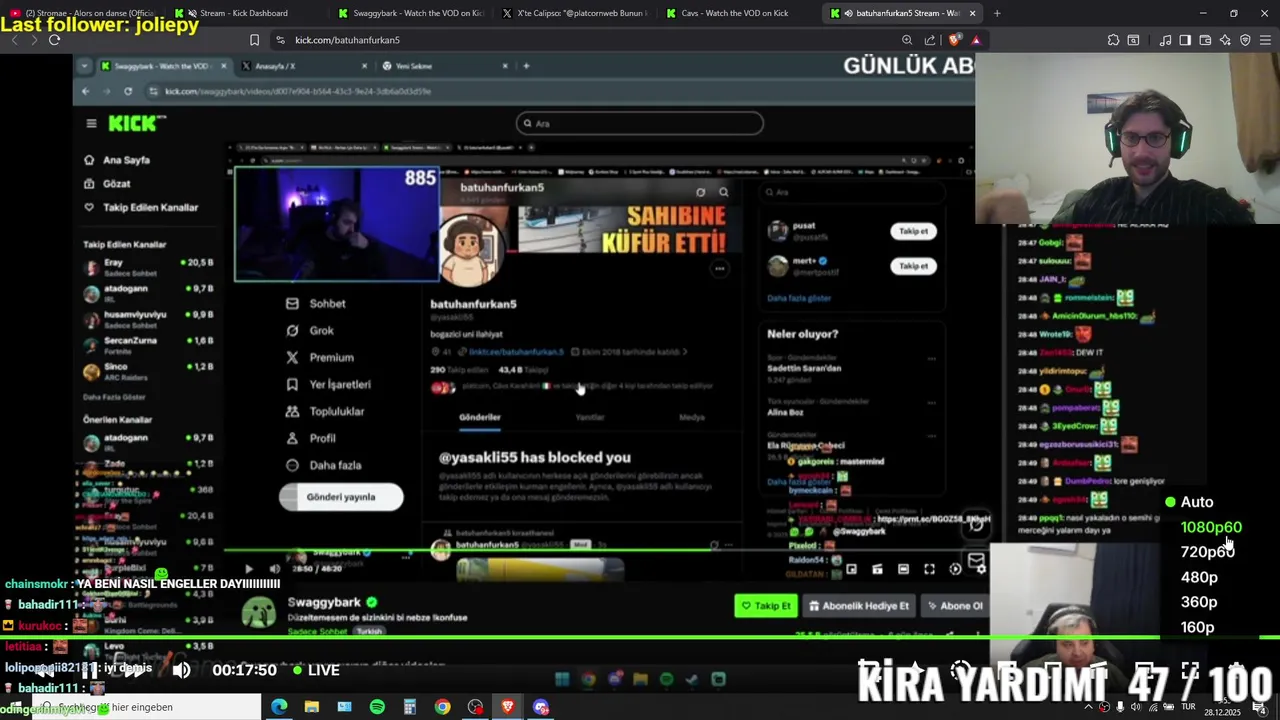Open Grok in streamed X menu
This screenshot has width=1280, height=720.
pyautogui.click(x=310, y=330)
